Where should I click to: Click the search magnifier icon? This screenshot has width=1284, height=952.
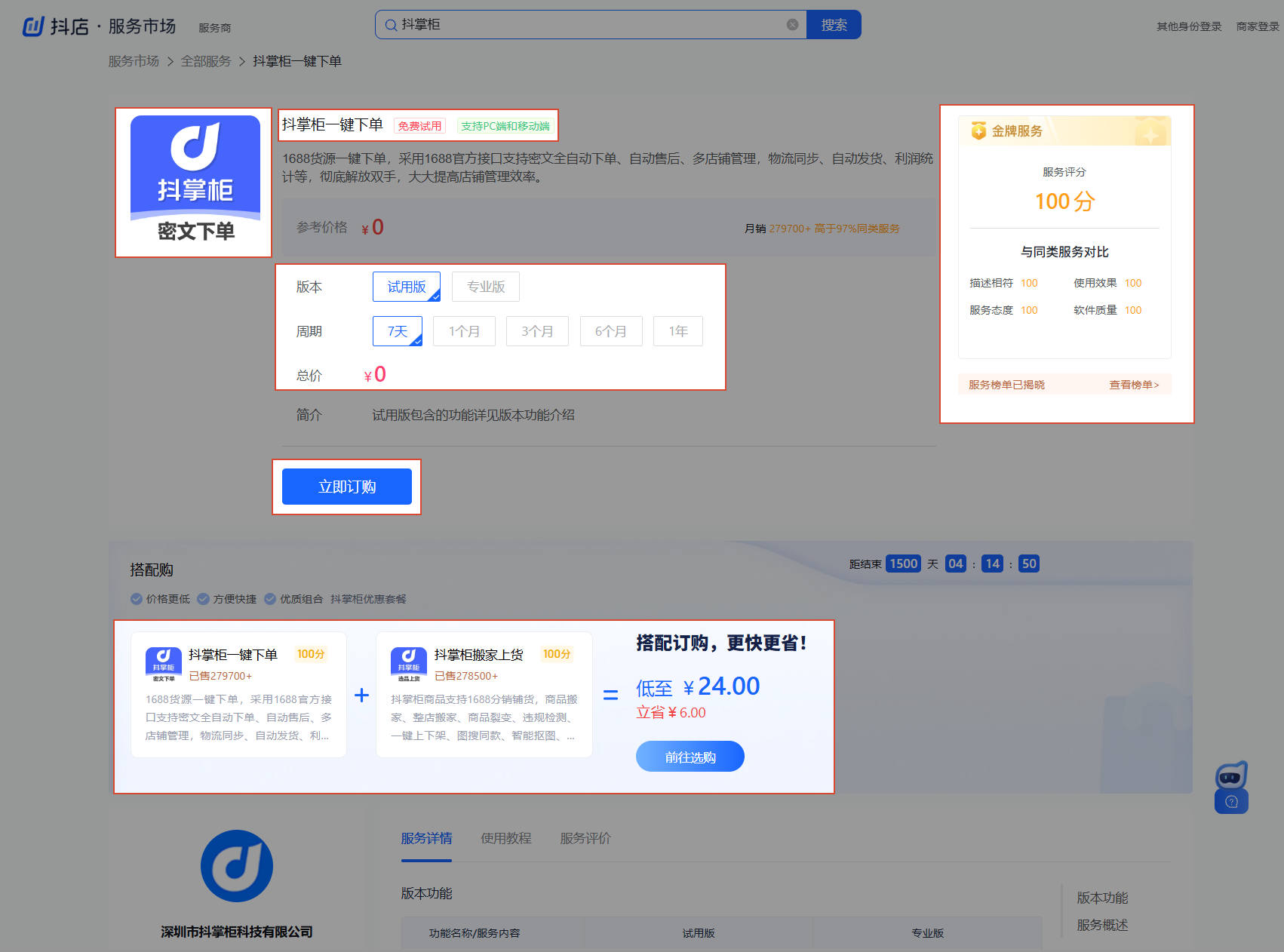(x=391, y=25)
